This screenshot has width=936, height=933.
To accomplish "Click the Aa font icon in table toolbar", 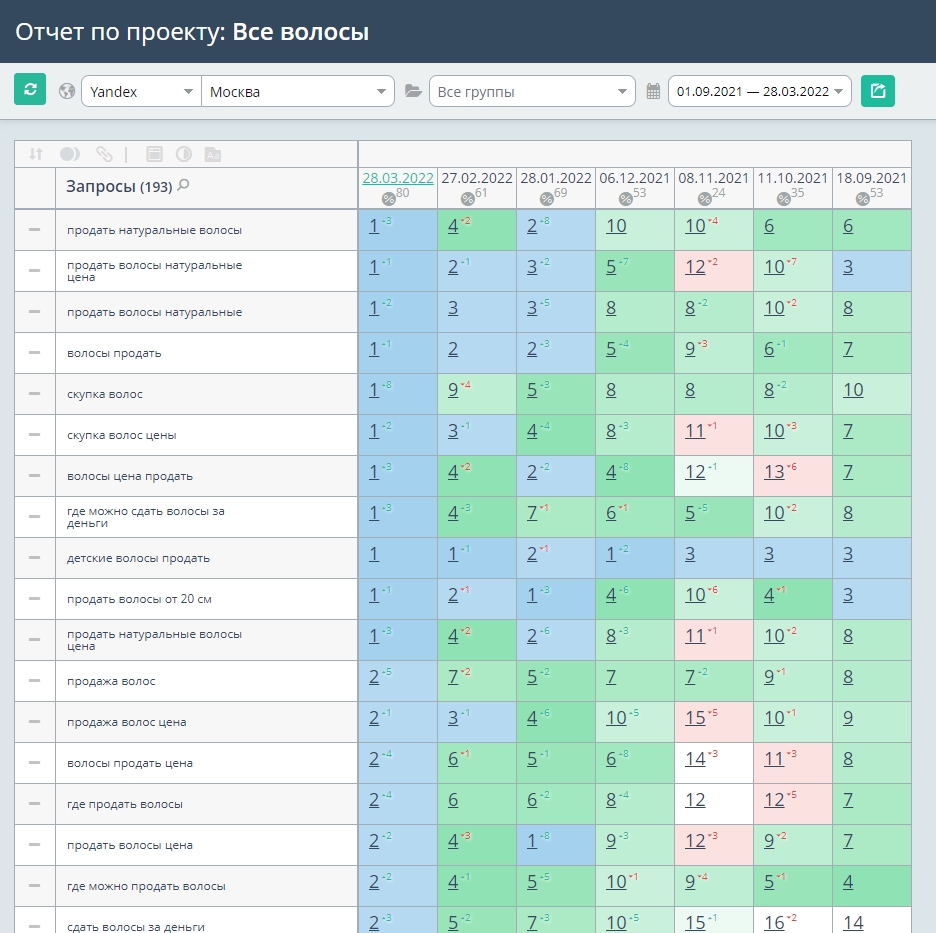I will tap(213, 155).
